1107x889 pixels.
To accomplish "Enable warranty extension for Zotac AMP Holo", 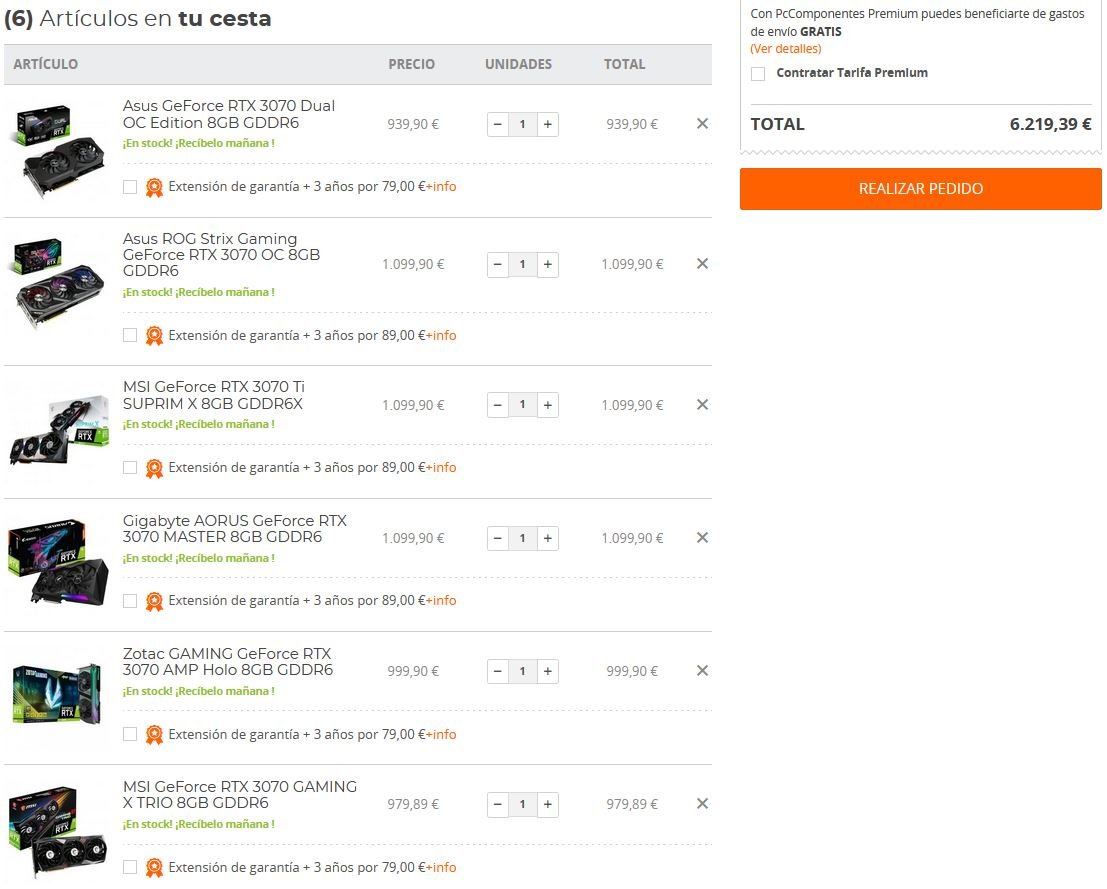I will [x=130, y=734].
